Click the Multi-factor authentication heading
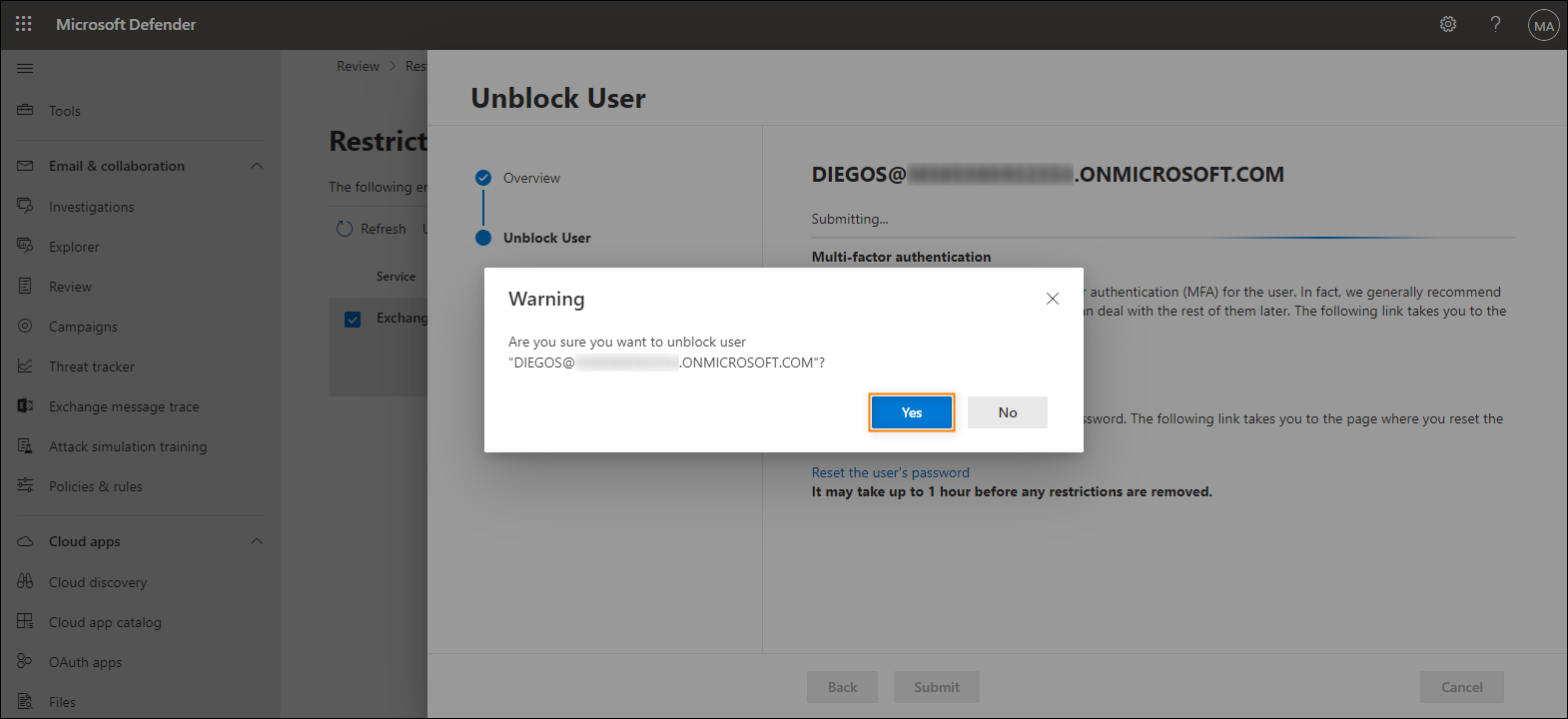1568x719 pixels. click(x=902, y=257)
